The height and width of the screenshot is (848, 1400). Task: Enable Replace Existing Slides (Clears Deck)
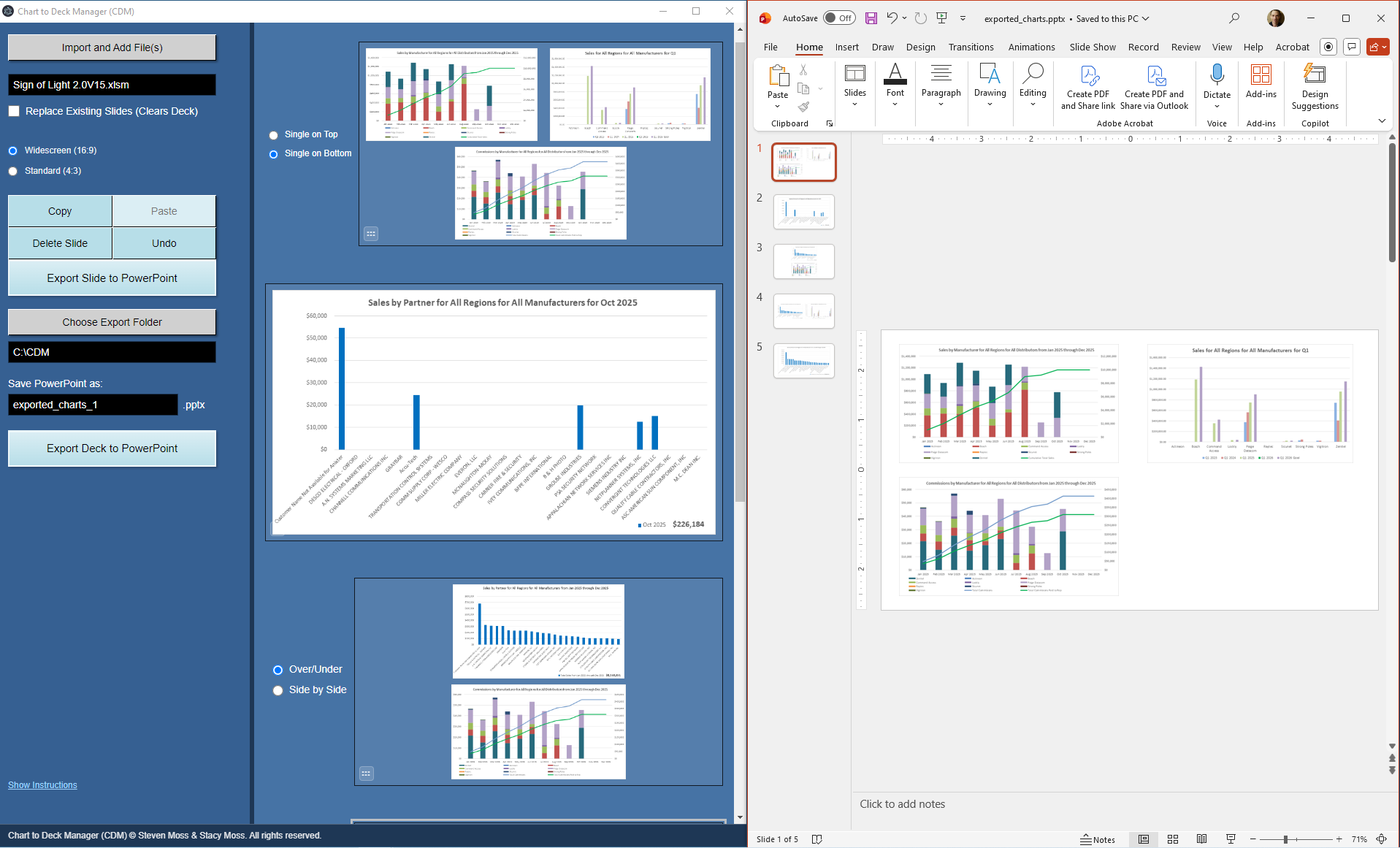13,111
